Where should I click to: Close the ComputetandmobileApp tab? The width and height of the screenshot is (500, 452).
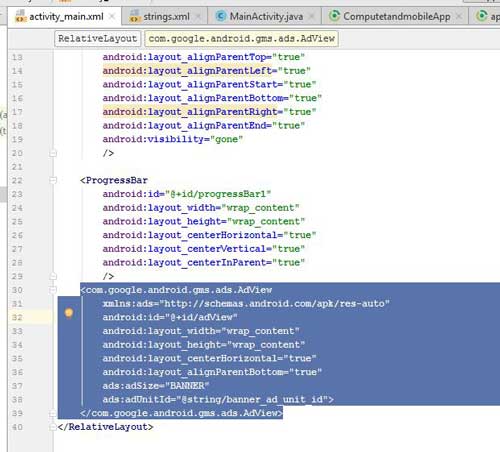point(459,16)
